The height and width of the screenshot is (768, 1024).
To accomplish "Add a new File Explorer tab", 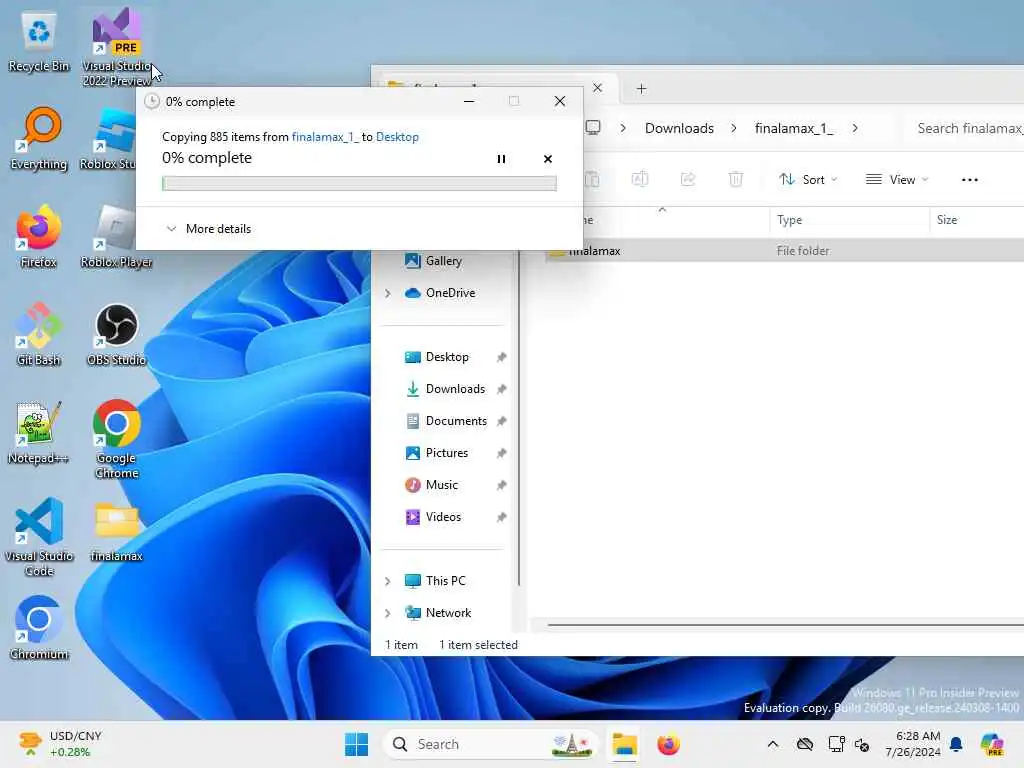I will [x=641, y=89].
